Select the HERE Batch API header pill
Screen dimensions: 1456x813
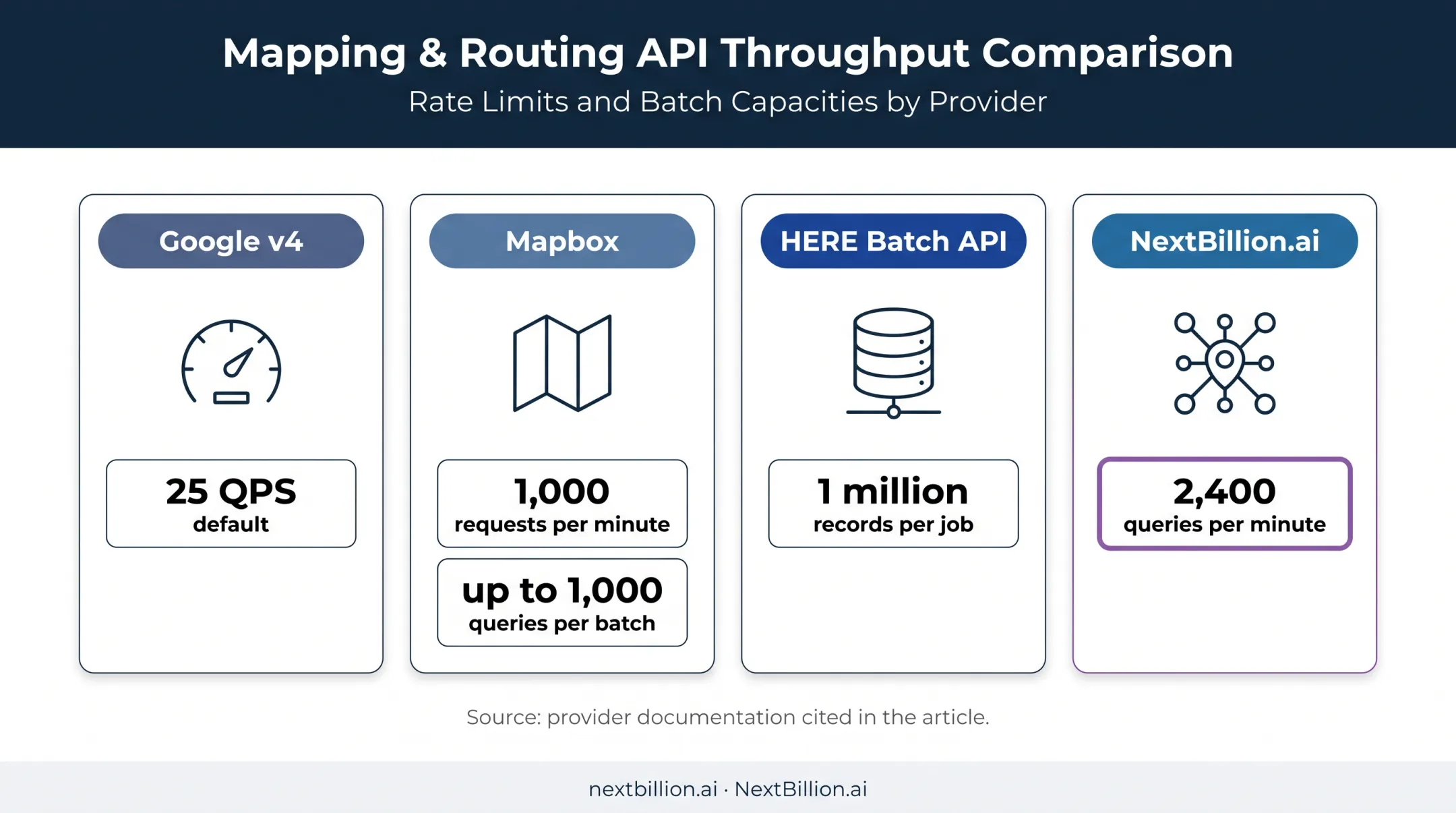point(893,241)
